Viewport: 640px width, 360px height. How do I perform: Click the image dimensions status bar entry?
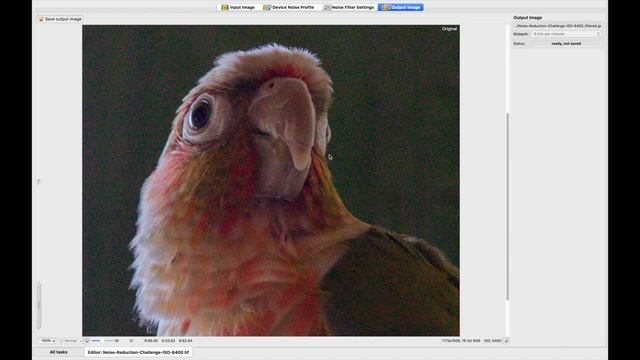(x=461, y=340)
